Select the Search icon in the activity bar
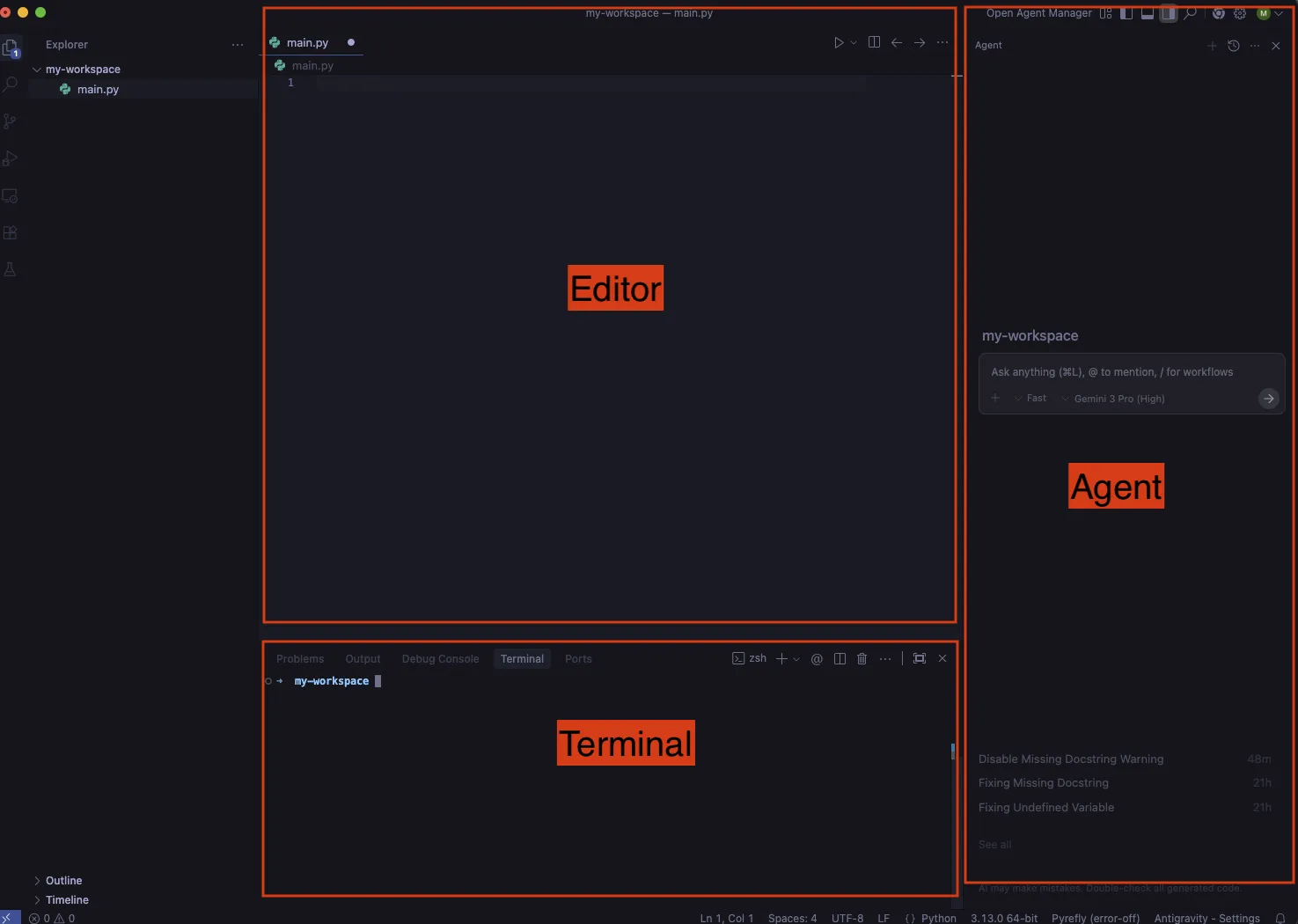Viewport: 1298px width, 924px height. click(11, 84)
